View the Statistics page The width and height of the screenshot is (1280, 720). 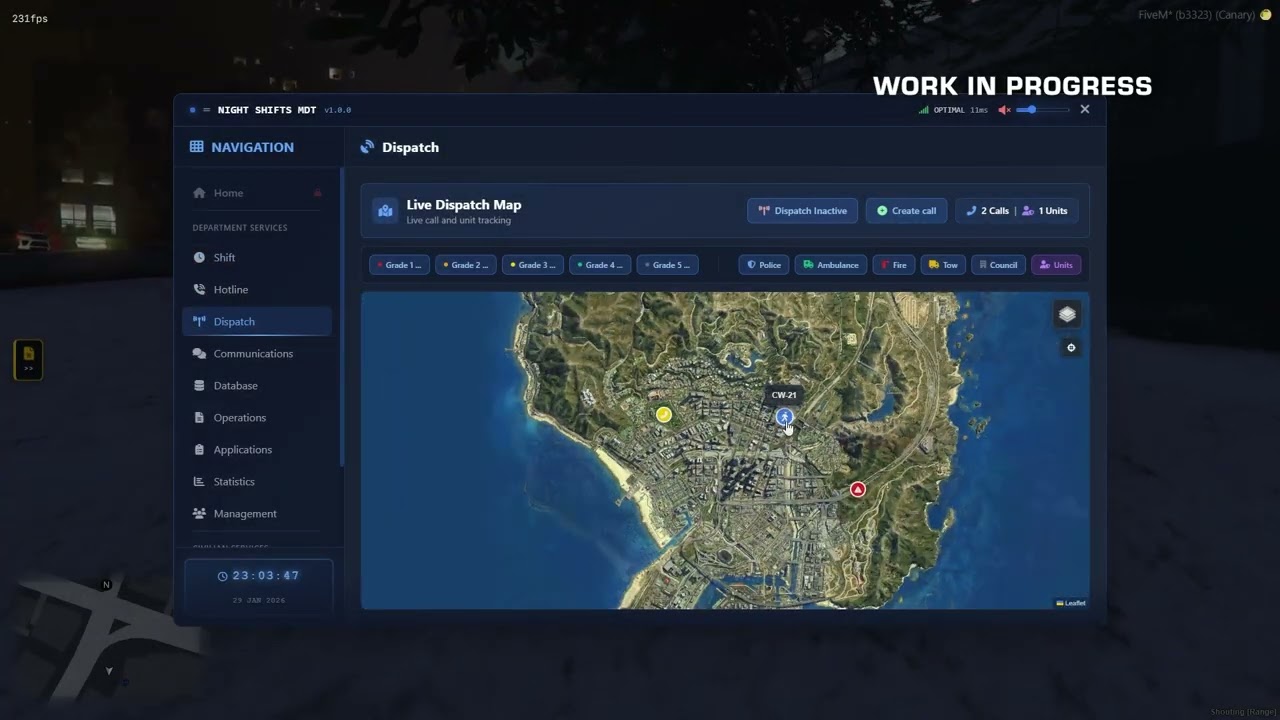pyautogui.click(x=257, y=481)
